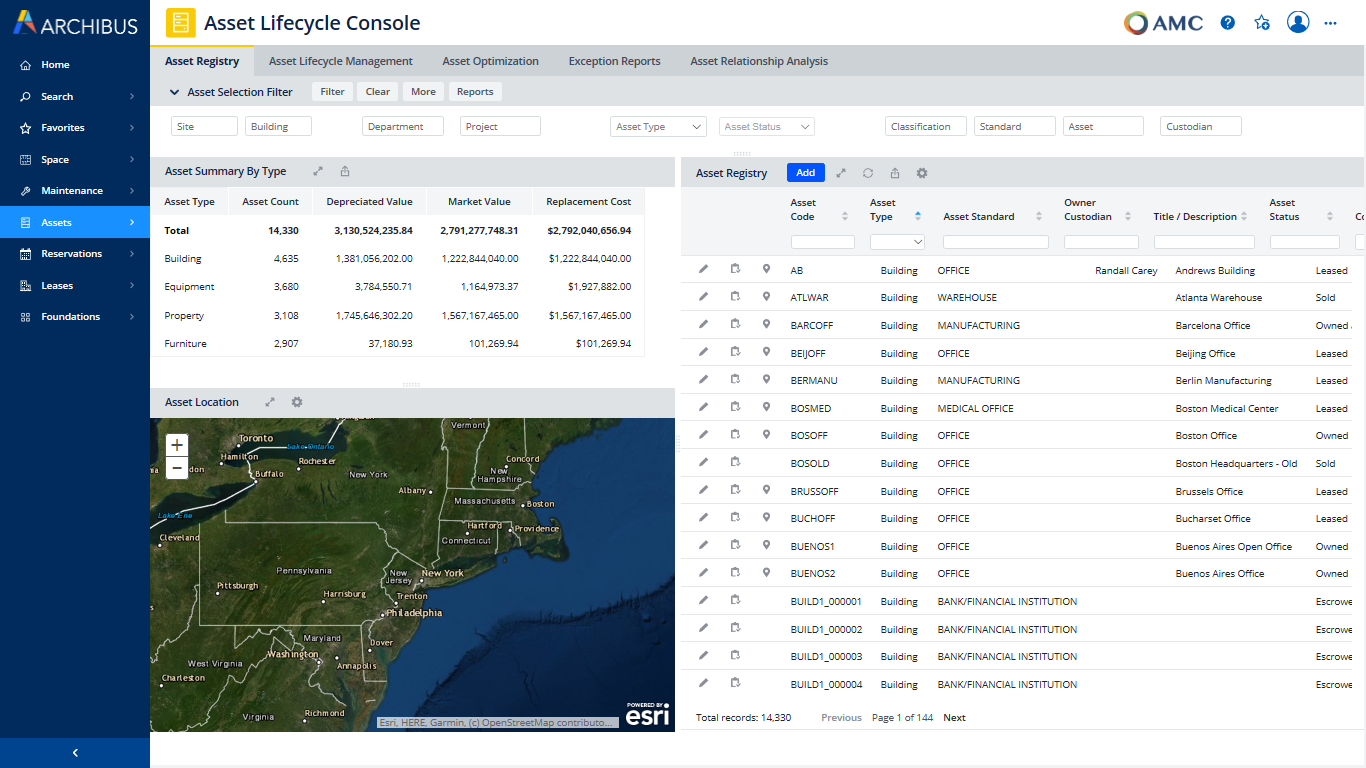Open Asset Location settings gear
Image resolution: width=1366 pixels, height=768 pixels.
point(297,402)
